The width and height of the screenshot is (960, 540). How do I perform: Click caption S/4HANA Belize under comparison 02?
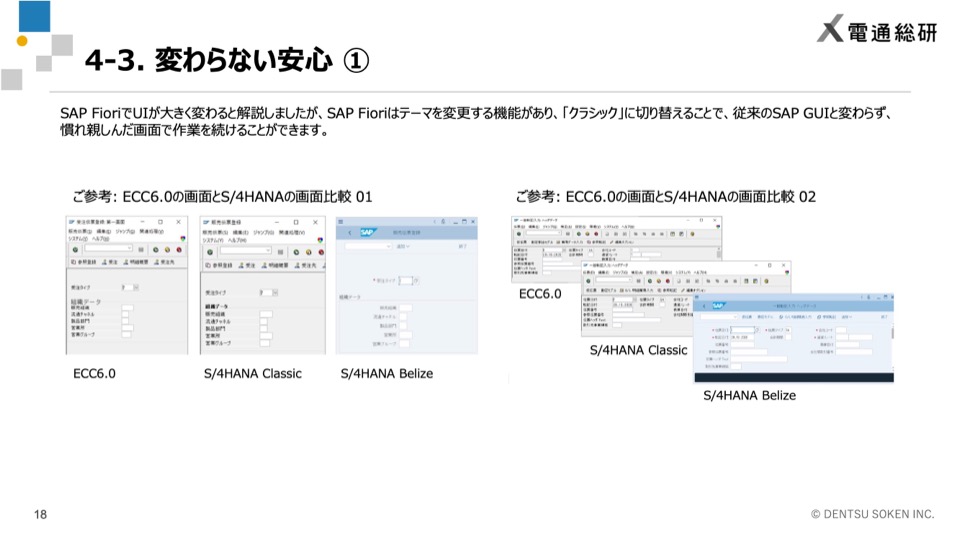749,396
